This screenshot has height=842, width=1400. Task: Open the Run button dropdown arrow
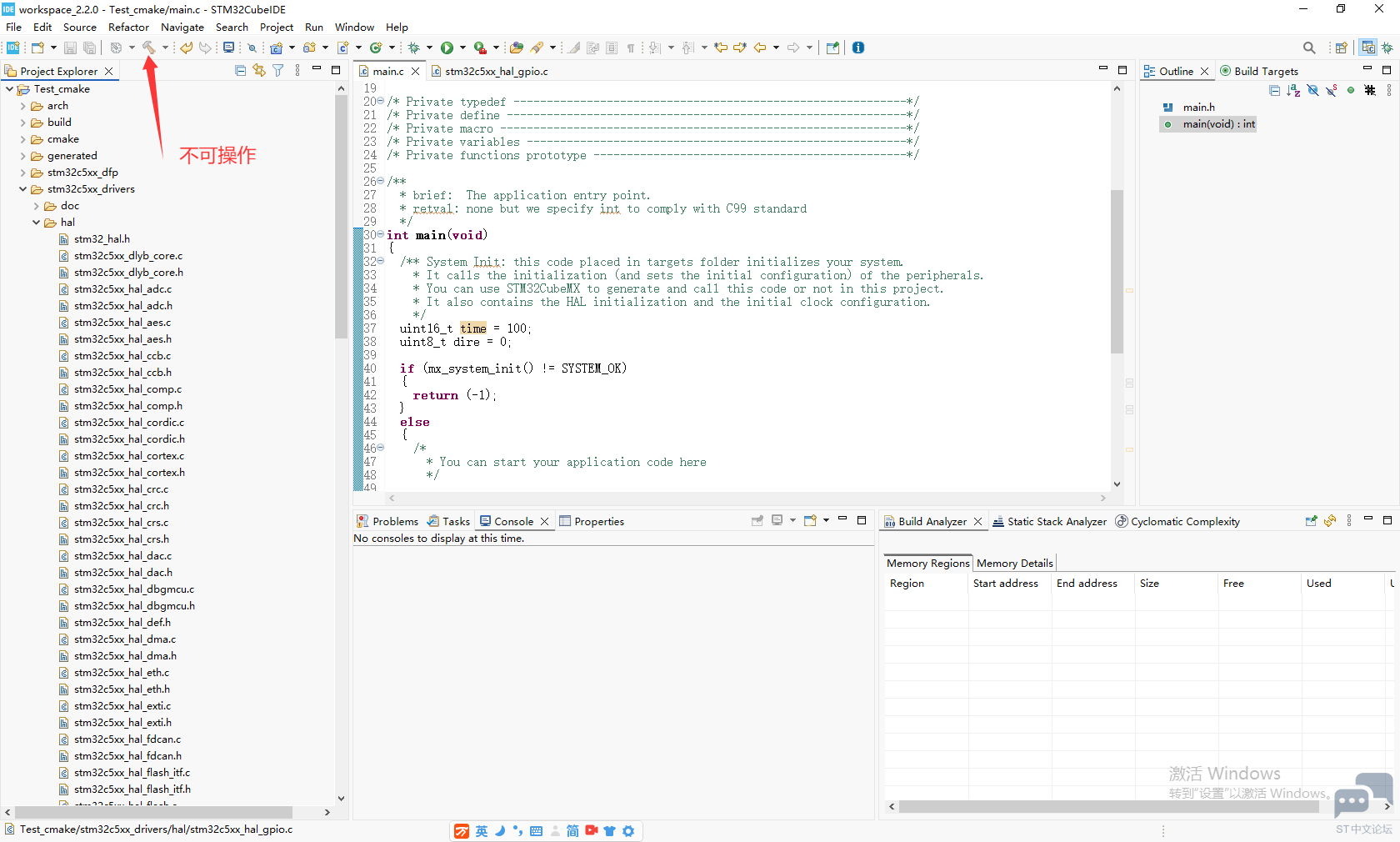[462, 48]
